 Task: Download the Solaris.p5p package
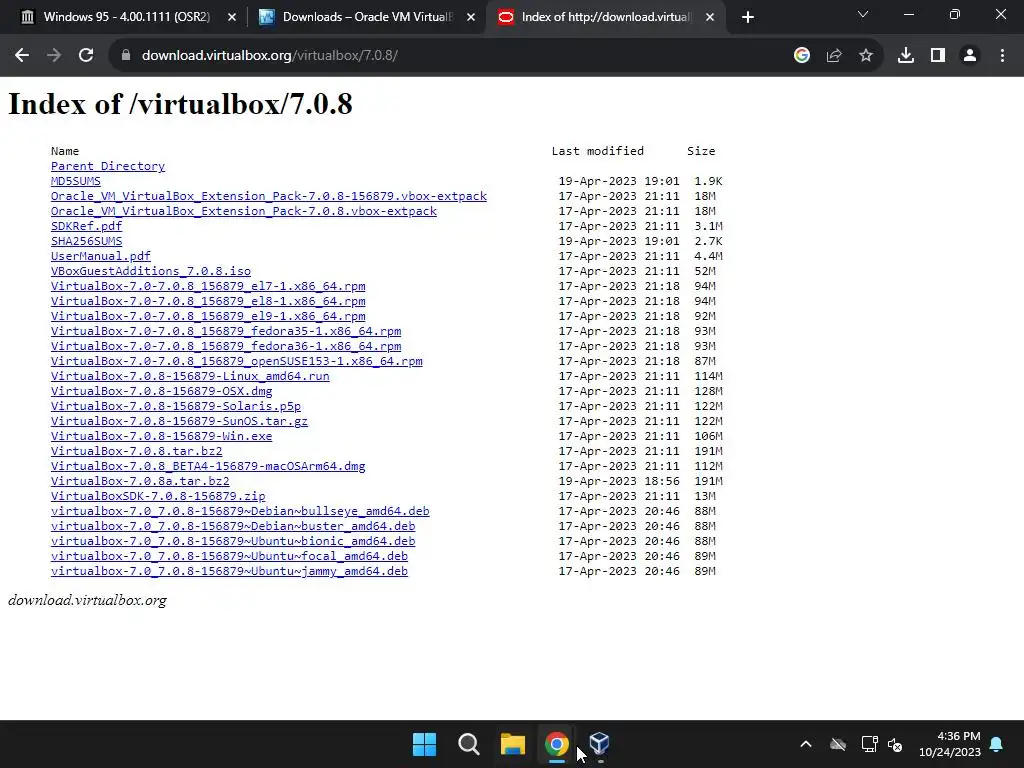point(176,406)
